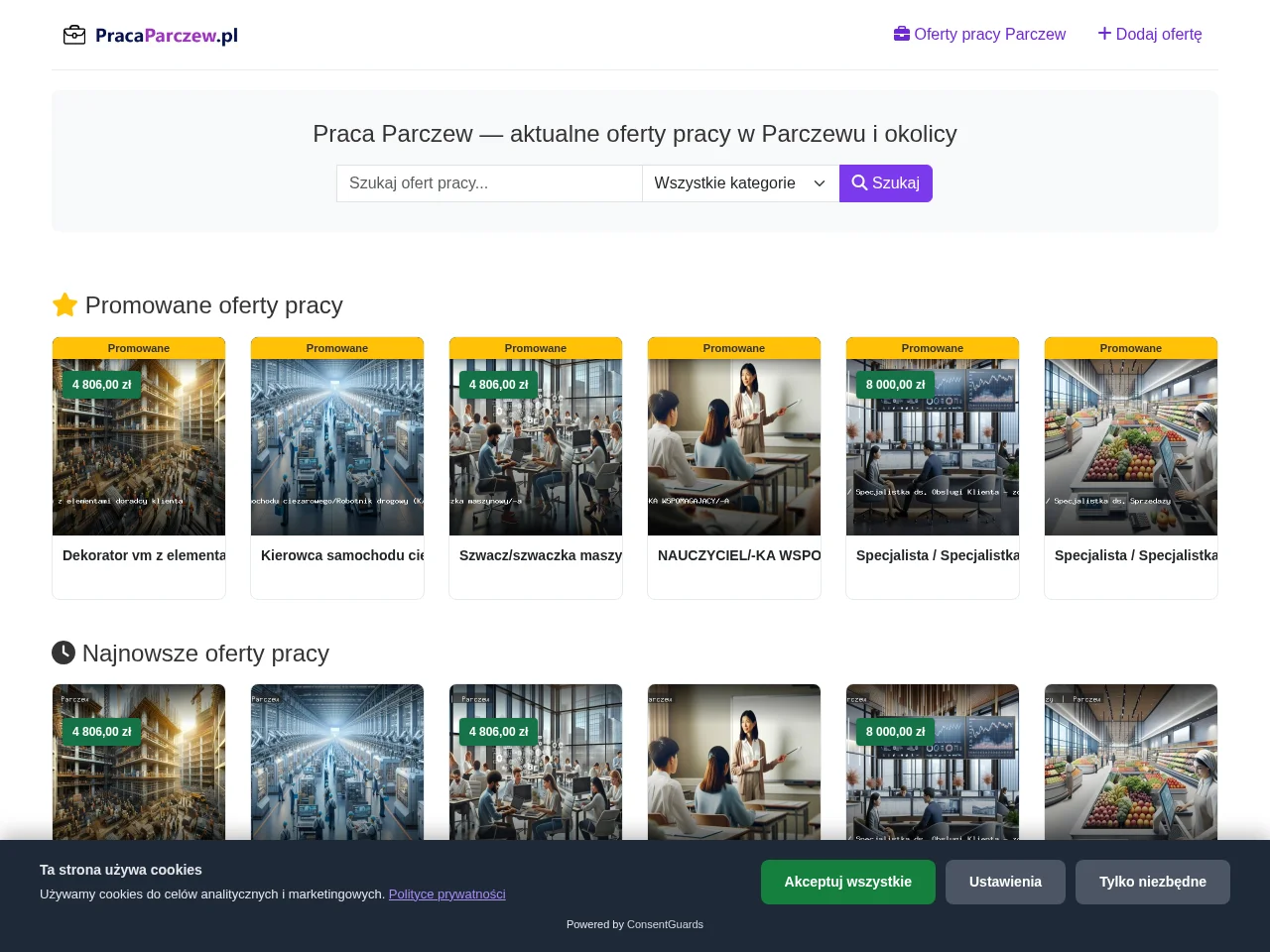This screenshot has width=1270, height=952.
Task: Accept all cookies with Akceptuj wszystkie
Action: coord(848,882)
